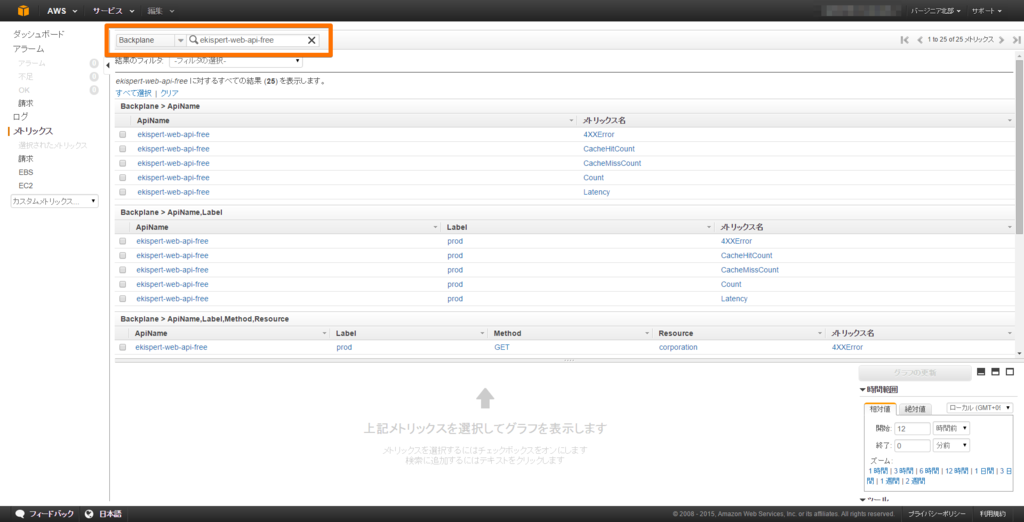This screenshot has height=522, width=1024.
Task: Open the results filter dropdown
Action: click(236, 61)
